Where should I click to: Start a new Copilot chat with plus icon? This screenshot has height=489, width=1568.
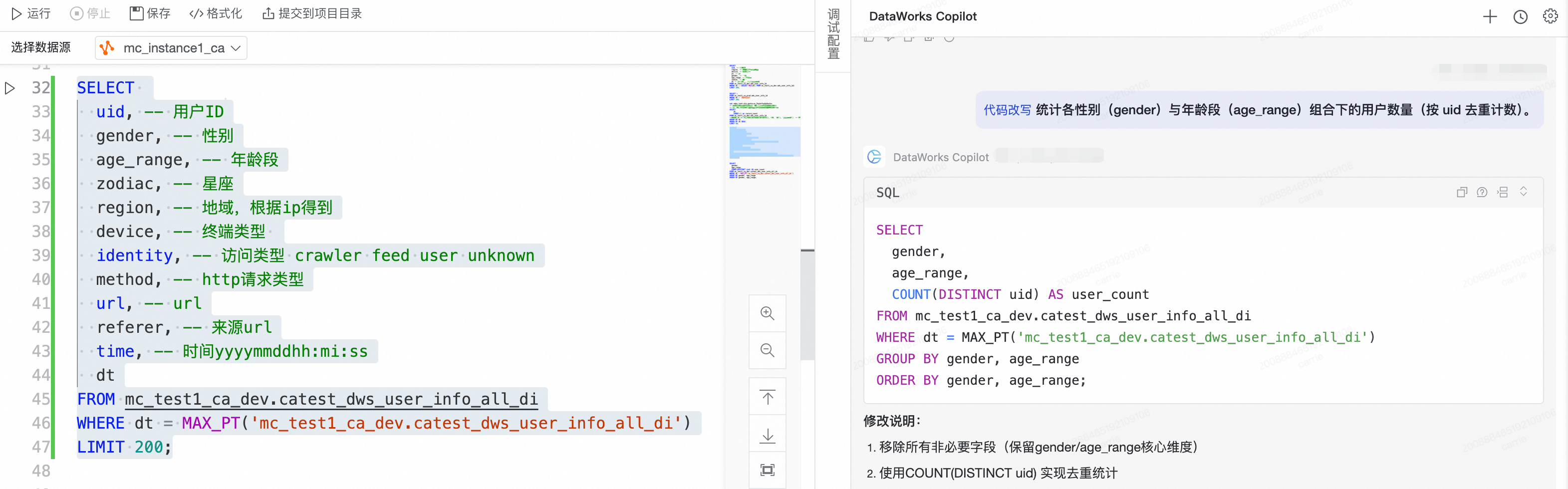pos(1490,16)
